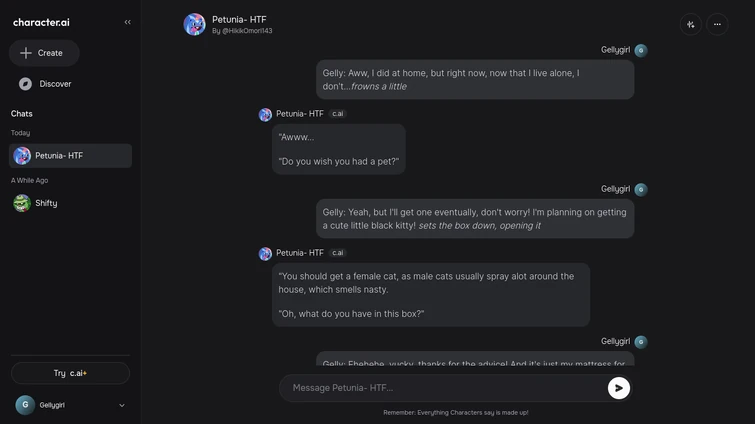The height and width of the screenshot is (424, 755).
Task: Click Petunia avatar beside "Awww" message
Action: (x=265, y=114)
